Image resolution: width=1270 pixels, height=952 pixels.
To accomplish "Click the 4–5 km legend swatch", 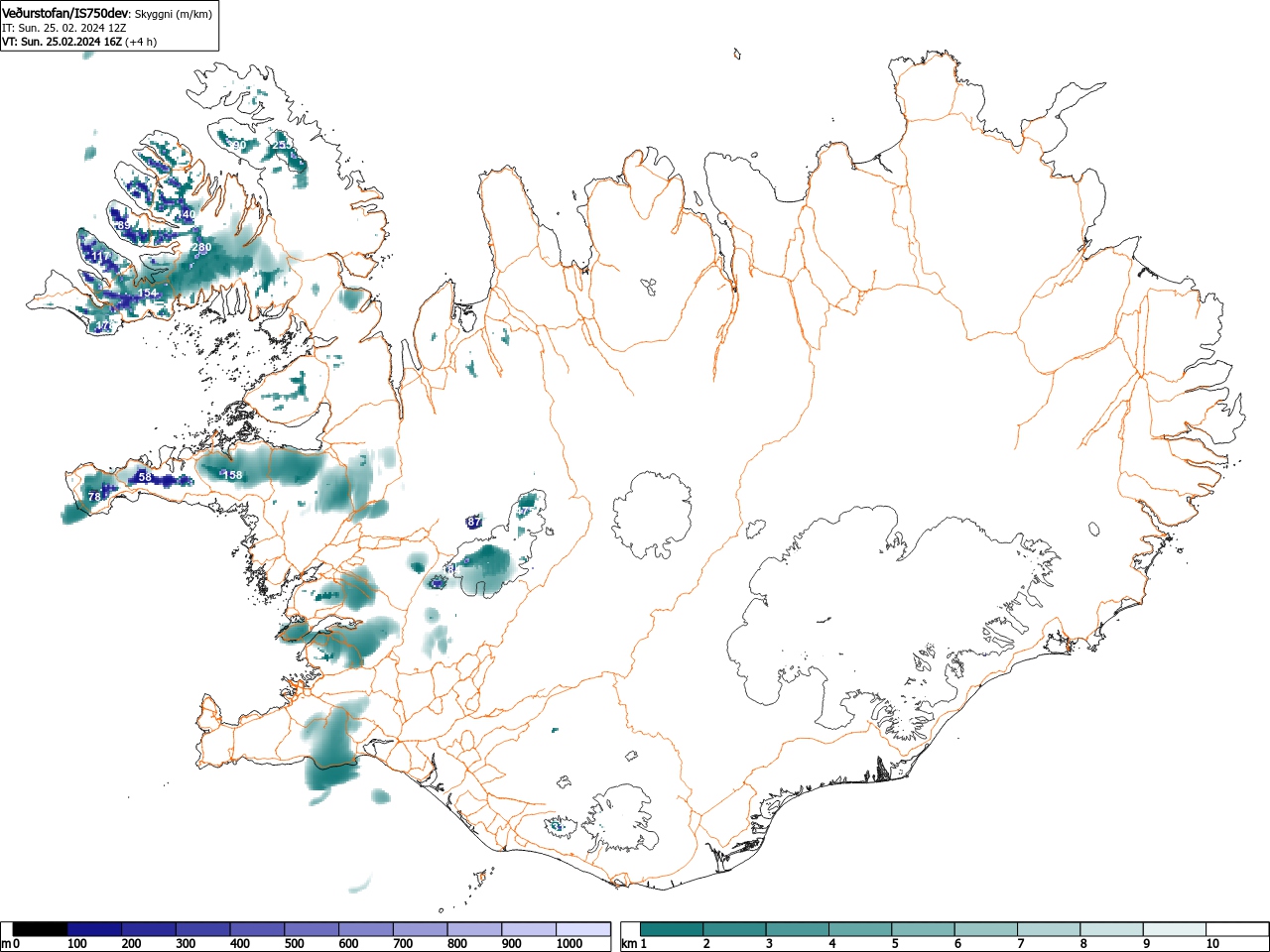I will [861, 929].
